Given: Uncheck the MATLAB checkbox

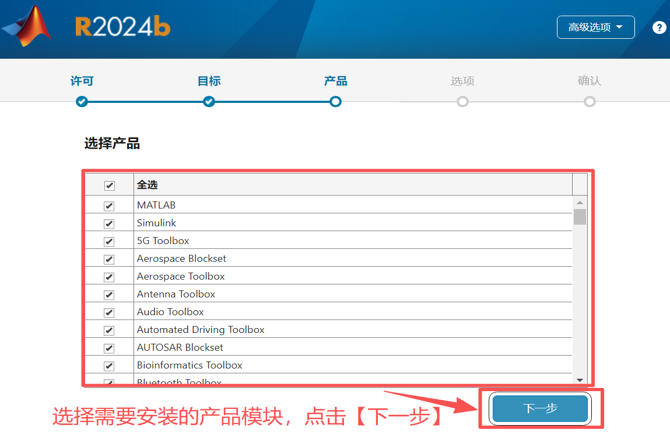Looking at the screenshot, I should tap(109, 206).
